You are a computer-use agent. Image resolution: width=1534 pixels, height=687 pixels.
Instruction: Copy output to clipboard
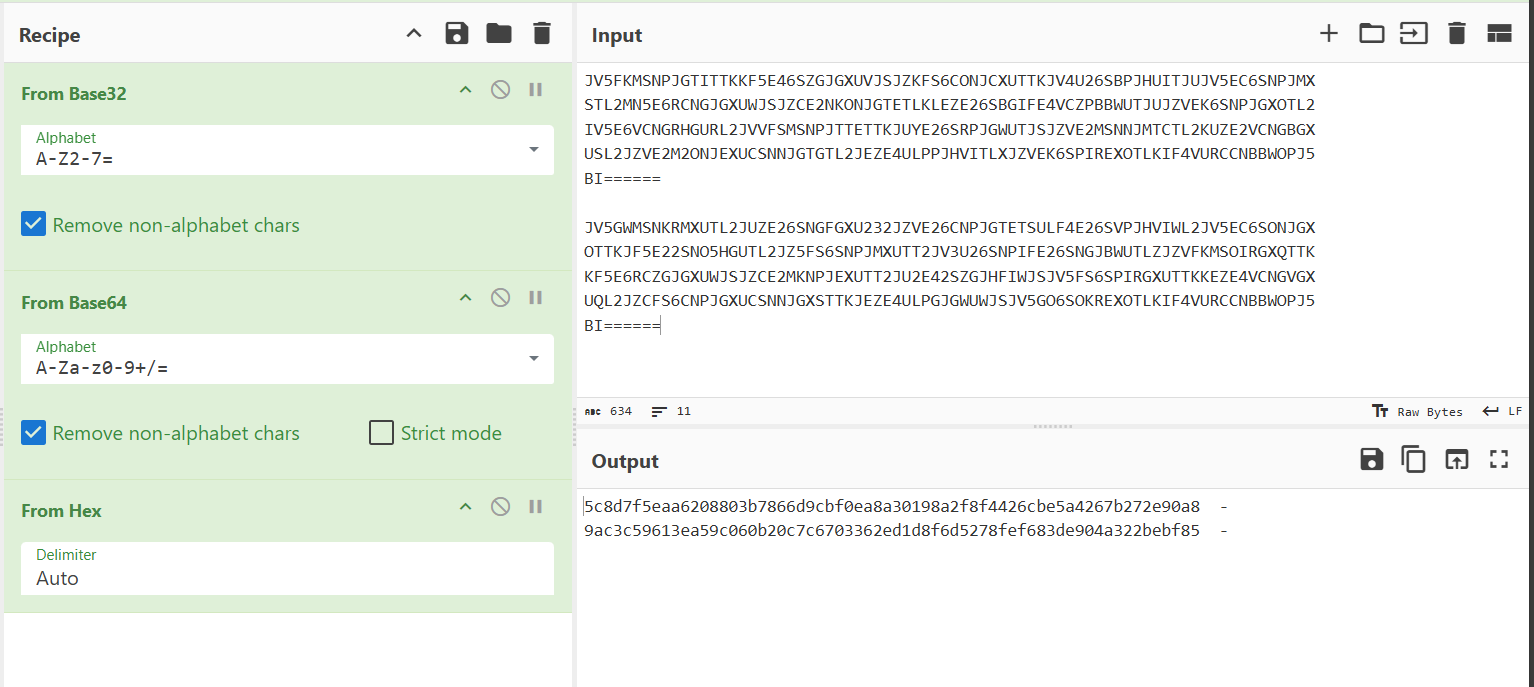1413,459
